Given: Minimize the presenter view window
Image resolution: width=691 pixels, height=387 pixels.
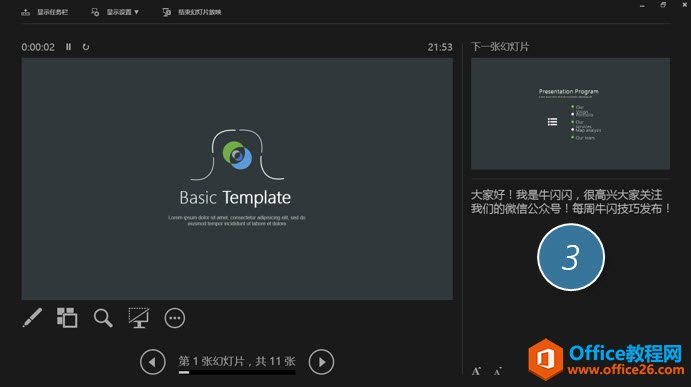Looking at the screenshot, I should (x=642, y=5).
